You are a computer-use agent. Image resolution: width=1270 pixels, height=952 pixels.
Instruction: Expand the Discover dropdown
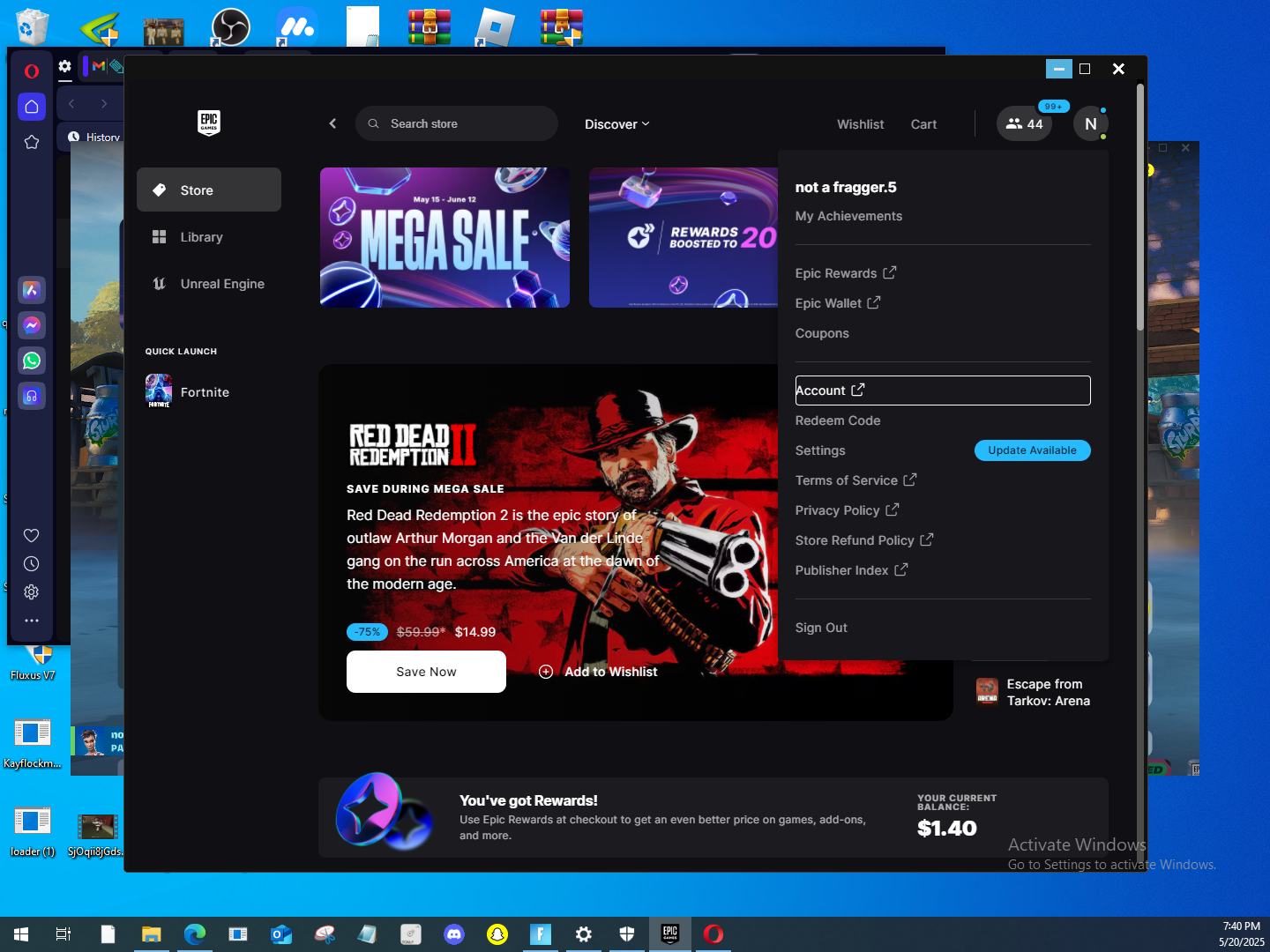click(617, 124)
